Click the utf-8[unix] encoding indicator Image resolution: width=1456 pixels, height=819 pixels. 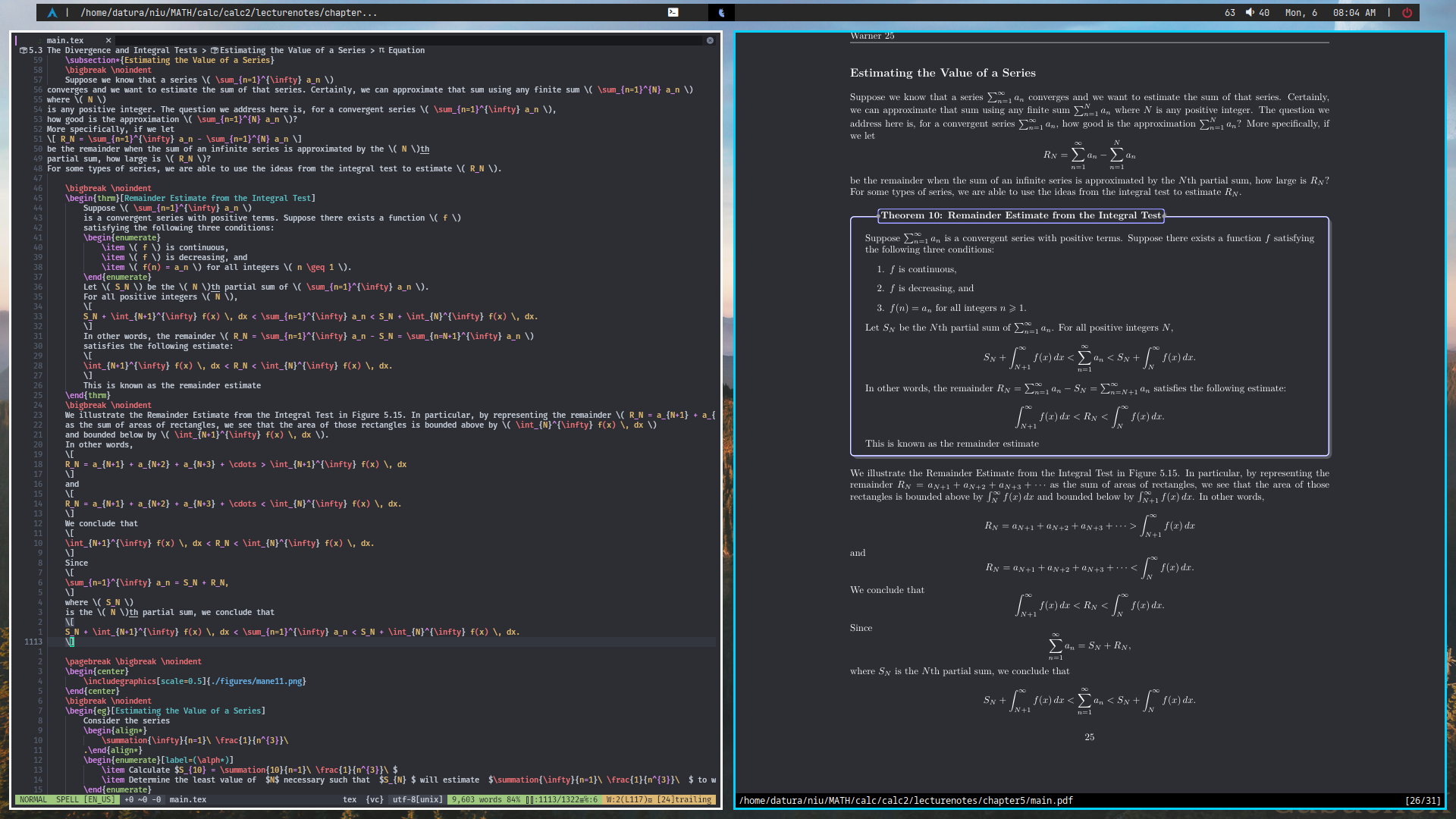(417, 799)
